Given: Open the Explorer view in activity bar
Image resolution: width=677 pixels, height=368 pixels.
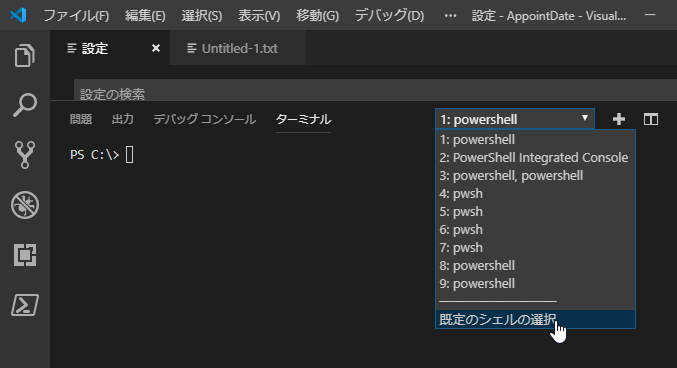Looking at the screenshot, I should pyautogui.click(x=25, y=55).
